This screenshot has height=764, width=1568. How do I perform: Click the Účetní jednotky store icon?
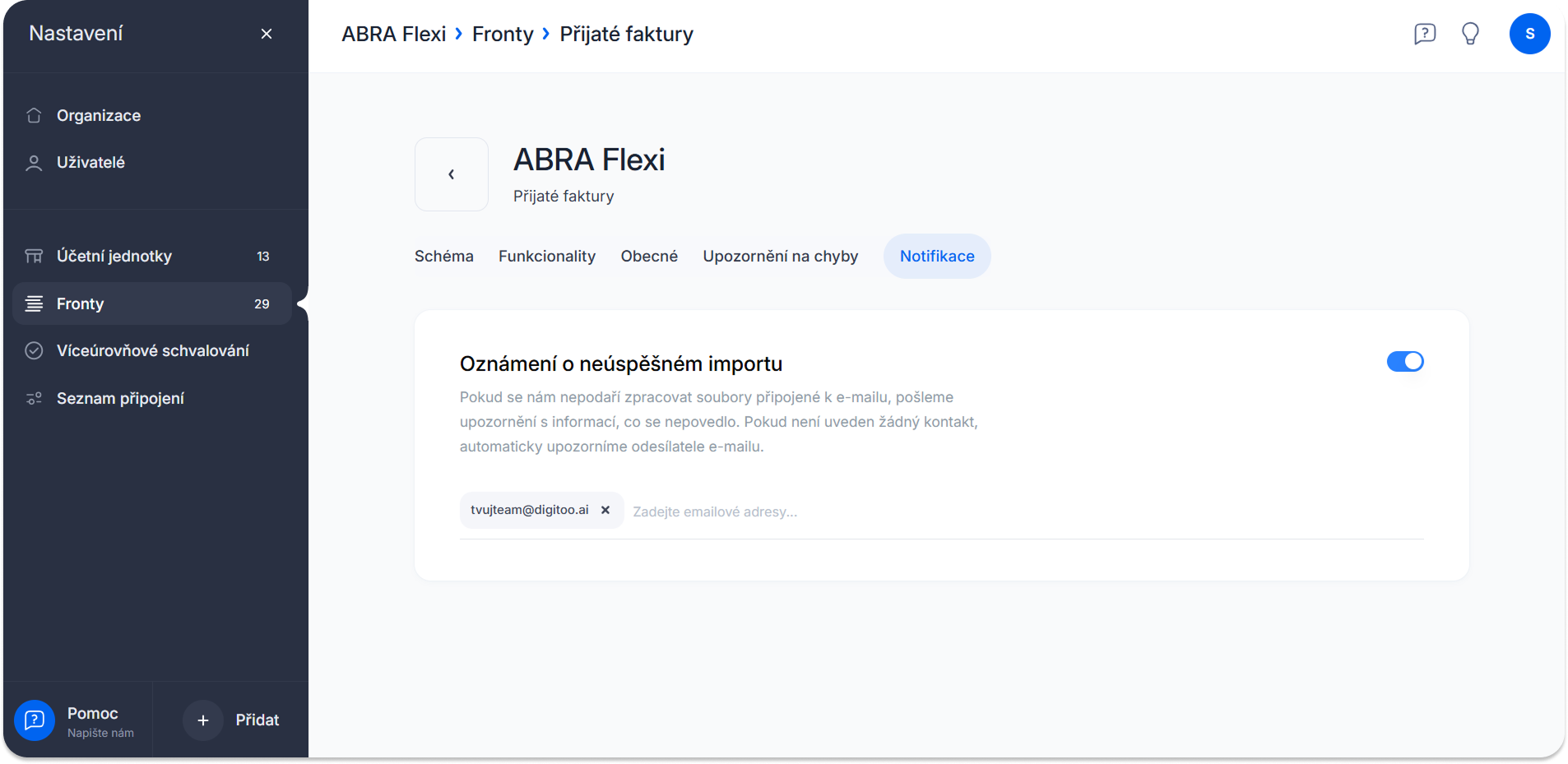coord(34,256)
